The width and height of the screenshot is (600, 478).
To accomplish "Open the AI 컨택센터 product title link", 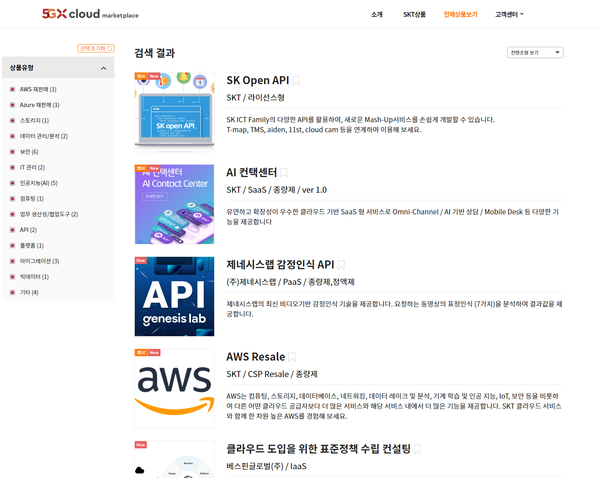I will pyautogui.click(x=251, y=173).
